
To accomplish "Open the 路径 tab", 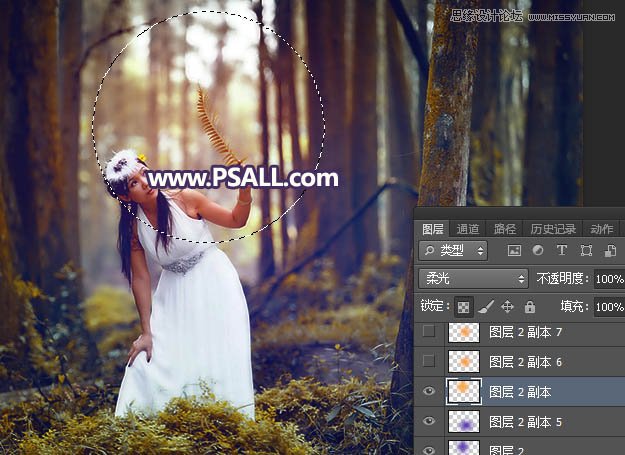I will (x=505, y=229).
